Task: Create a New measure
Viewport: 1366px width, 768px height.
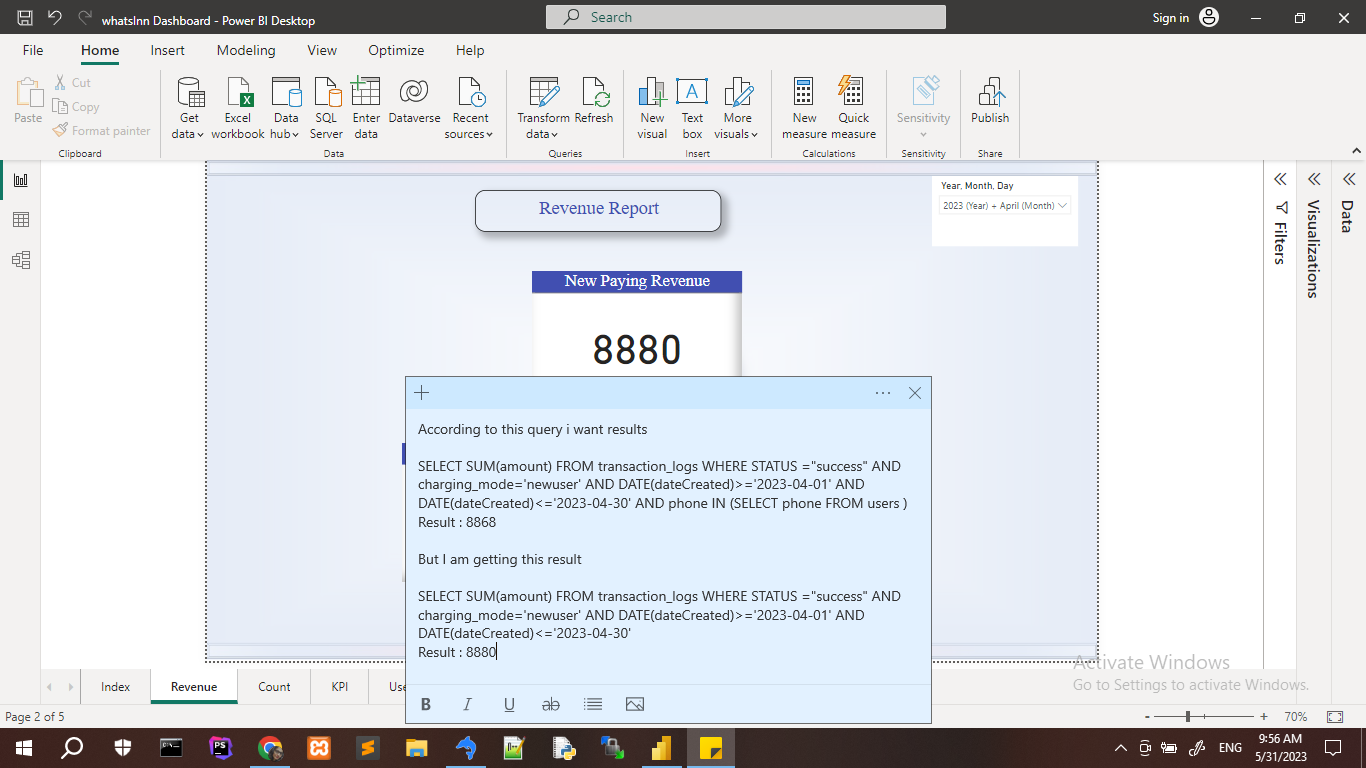Action: coord(804,108)
